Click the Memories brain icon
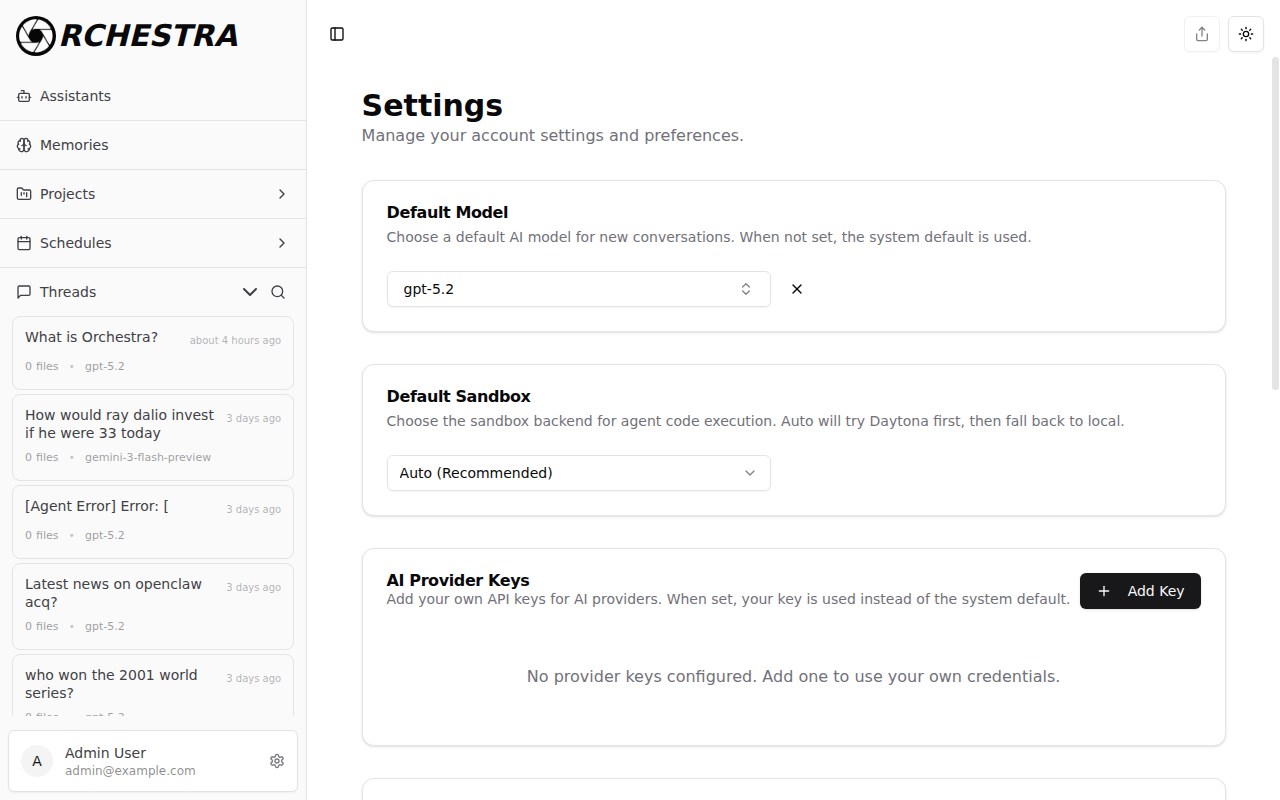The height and width of the screenshot is (800, 1280). (x=24, y=145)
